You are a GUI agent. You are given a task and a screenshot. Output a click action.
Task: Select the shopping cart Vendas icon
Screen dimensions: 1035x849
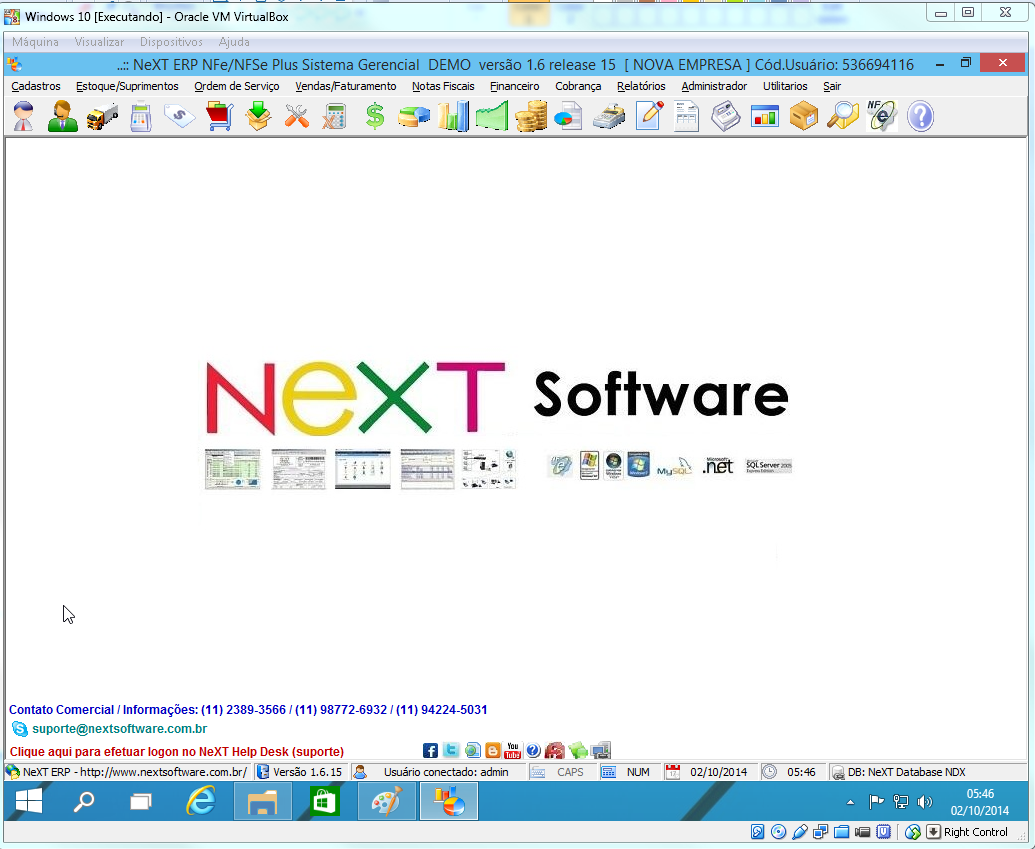coord(218,116)
